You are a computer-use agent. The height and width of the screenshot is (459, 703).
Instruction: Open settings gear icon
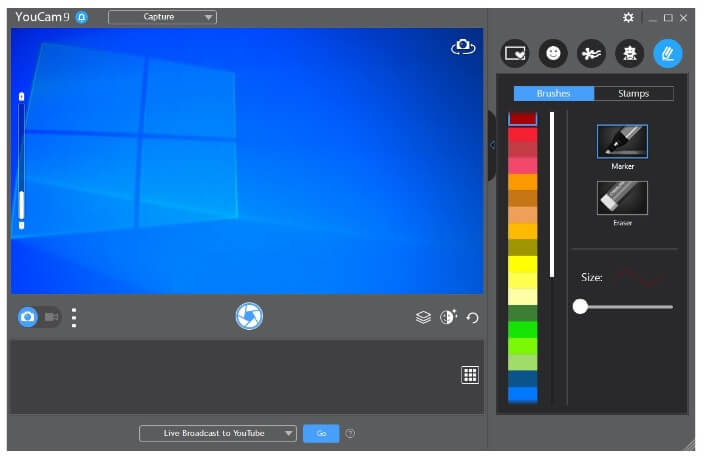click(628, 17)
